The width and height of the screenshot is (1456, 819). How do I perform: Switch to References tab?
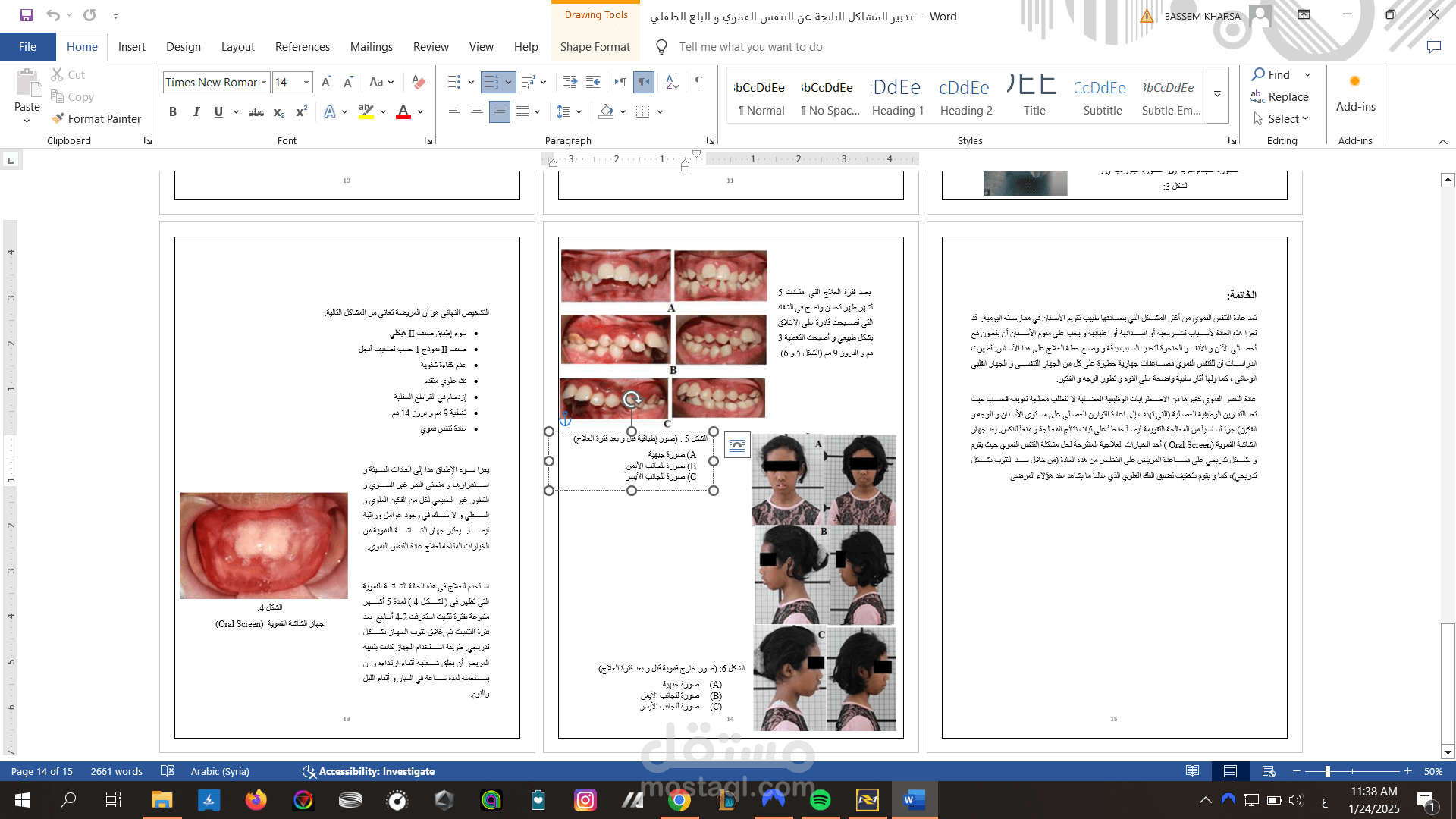(302, 47)
